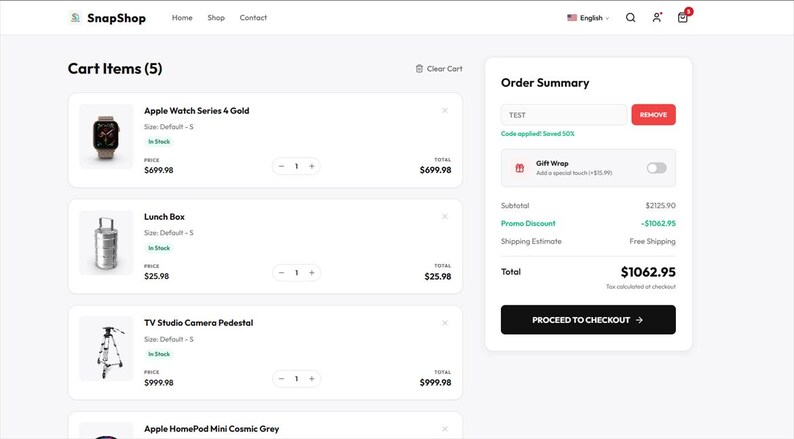Increase TV Studio Camera Pedestal quantity
The width and height of the screenshot is (794, 439).
(x=312, y=379)
